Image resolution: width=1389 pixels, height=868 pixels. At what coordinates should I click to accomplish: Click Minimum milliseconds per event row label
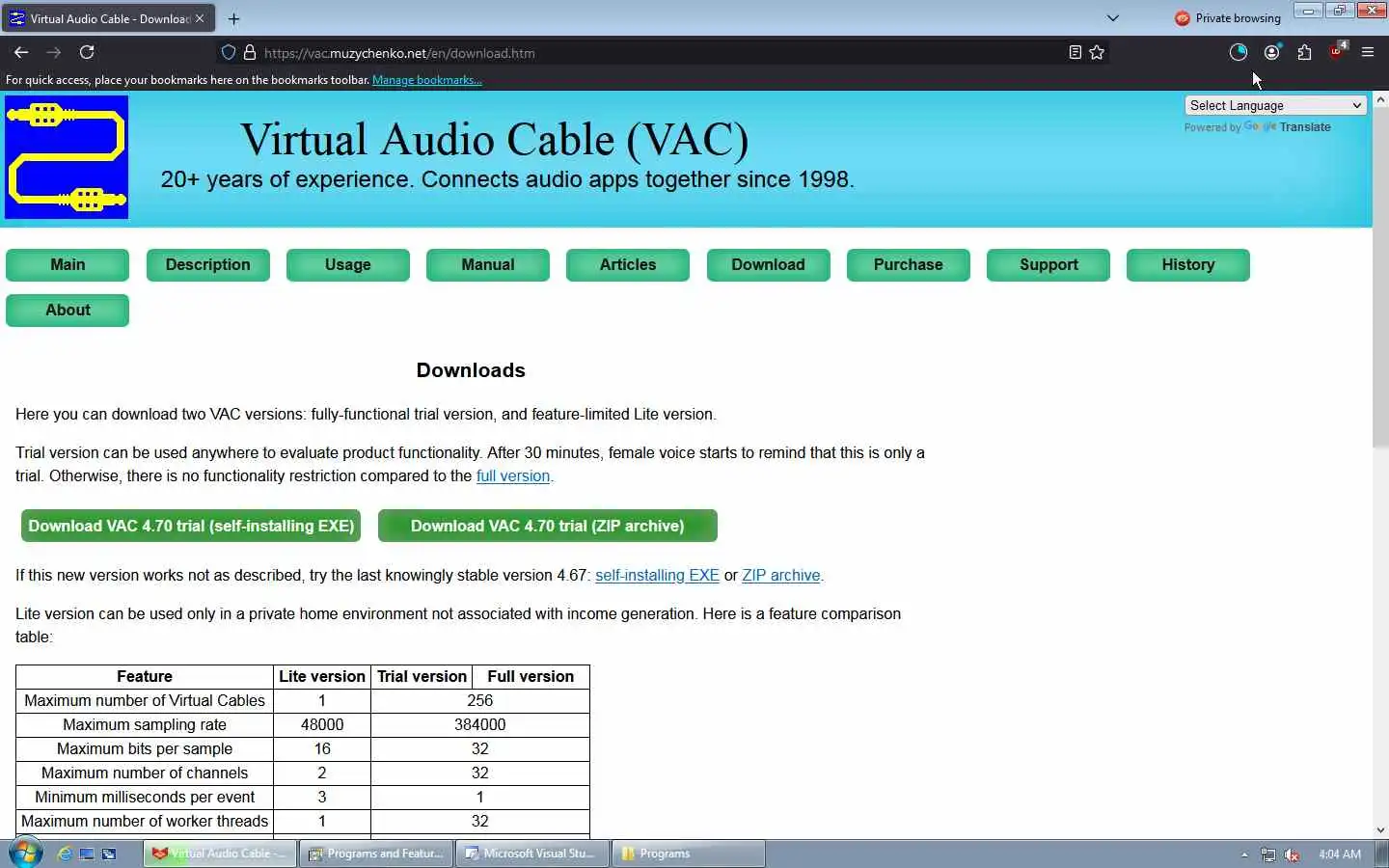pos(145,798)
